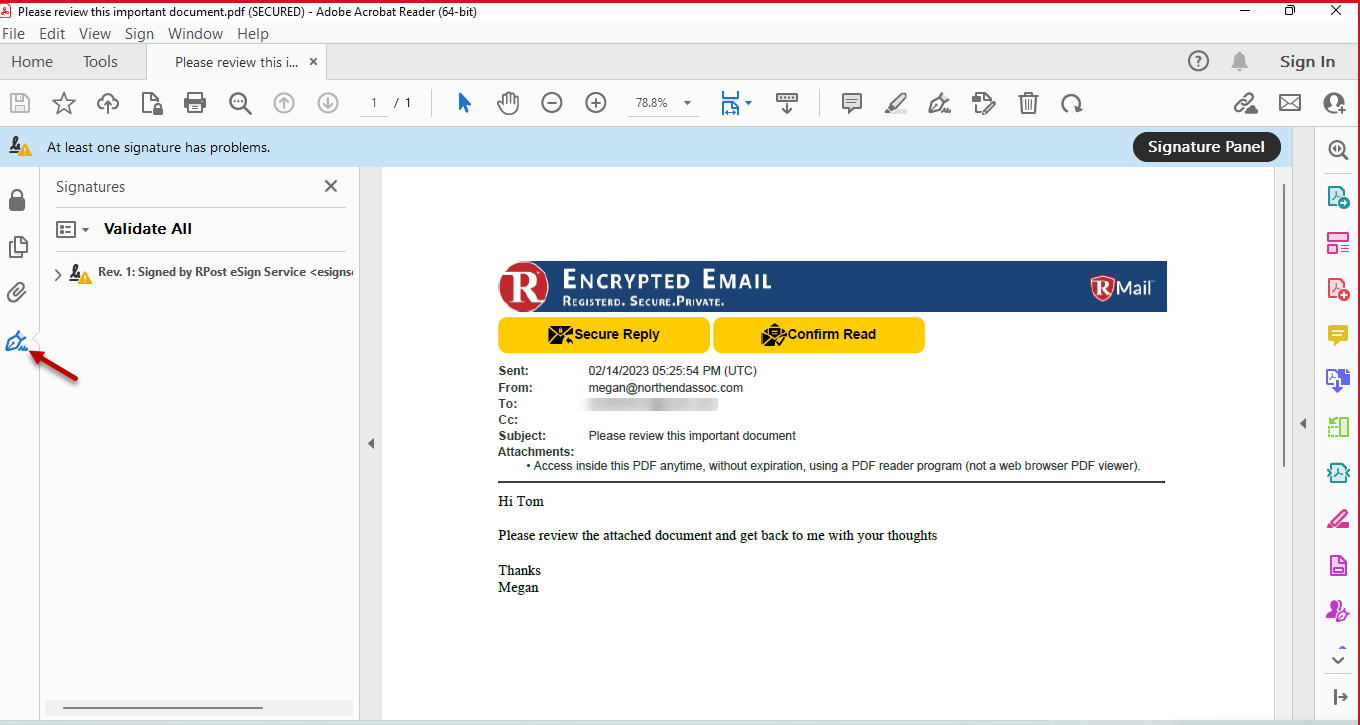Viewport: 1360px width, 725px height.
Task: Click the sender address megan@northendassoc.com
Action: pos(666,388)
